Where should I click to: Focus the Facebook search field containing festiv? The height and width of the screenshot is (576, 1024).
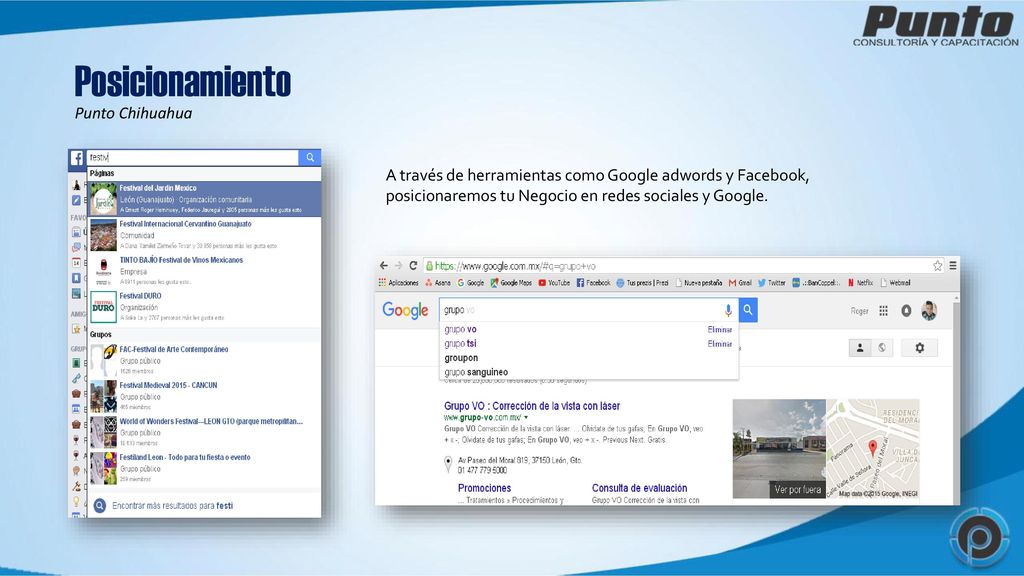pos(193,157)
